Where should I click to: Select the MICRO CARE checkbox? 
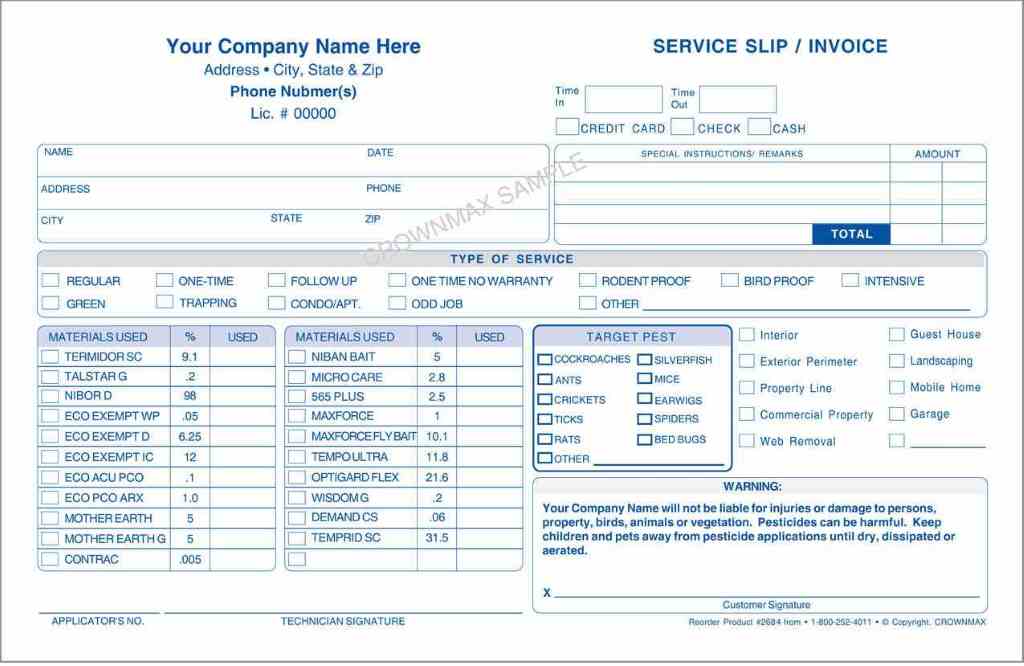[x=296, y=377]
